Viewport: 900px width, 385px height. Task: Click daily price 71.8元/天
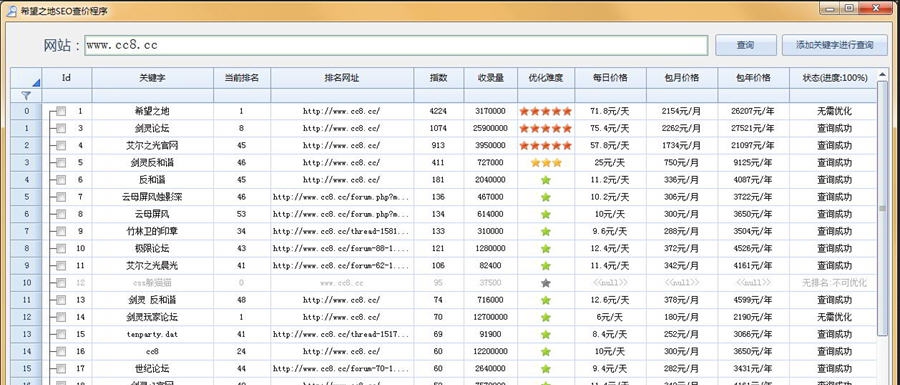[610, 111]
